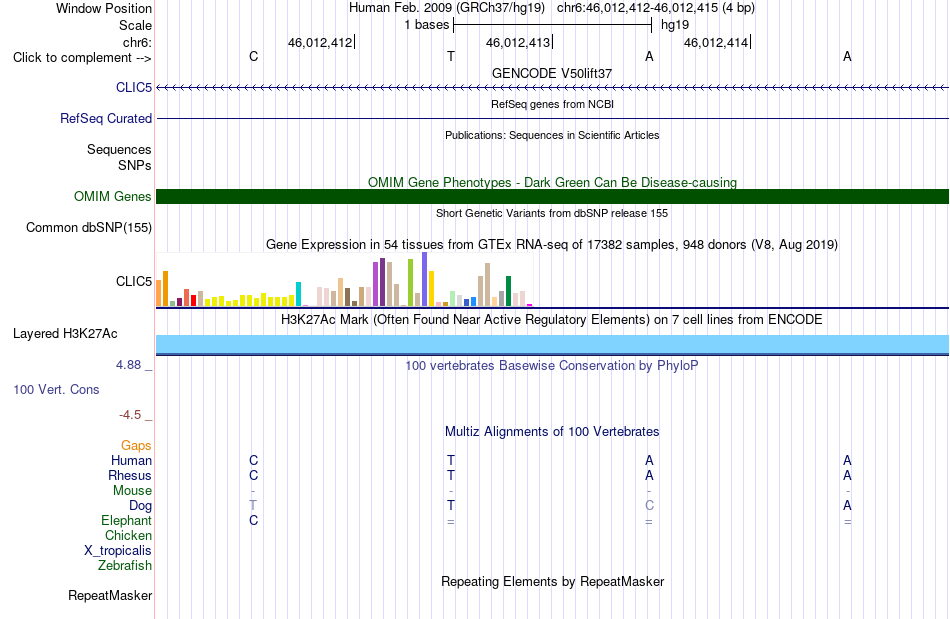Screen dimensions: 950x619
Task: Click the 100 Vert. Cons track label
Action: click(x=56, y=389)
